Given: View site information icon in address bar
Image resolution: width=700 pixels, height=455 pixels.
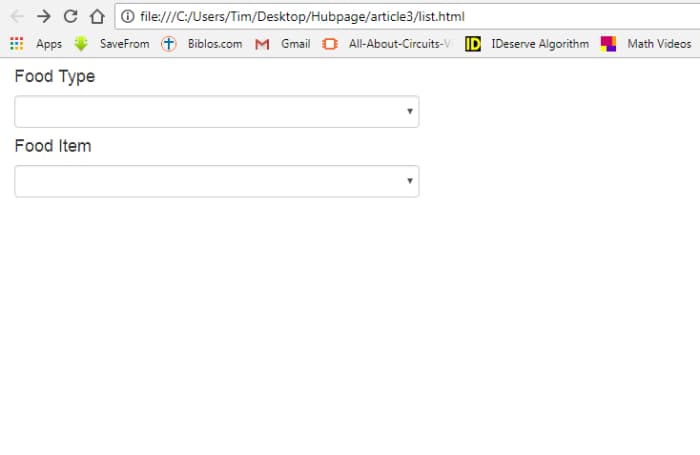Looking at the screenshot, I should (128, 17).
